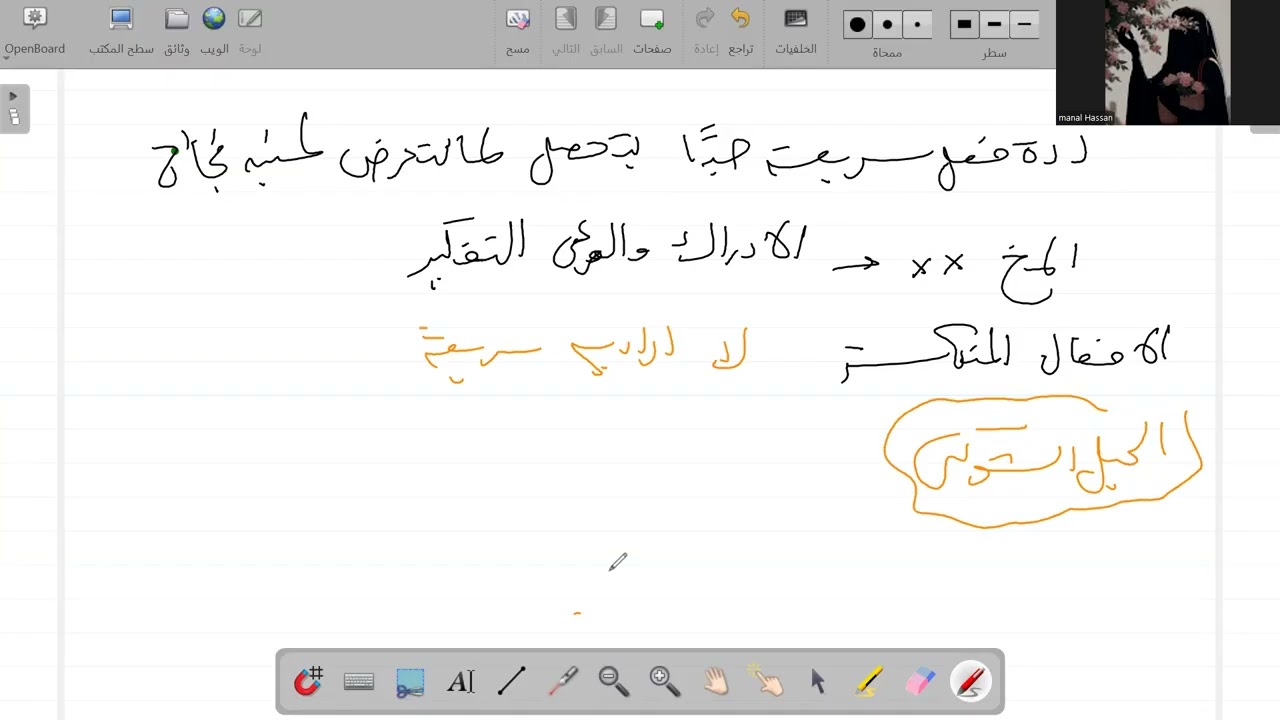Viewport: 1280px width, 720px height.
Task: Select the capture part of page tool
Action: (410, 682)
